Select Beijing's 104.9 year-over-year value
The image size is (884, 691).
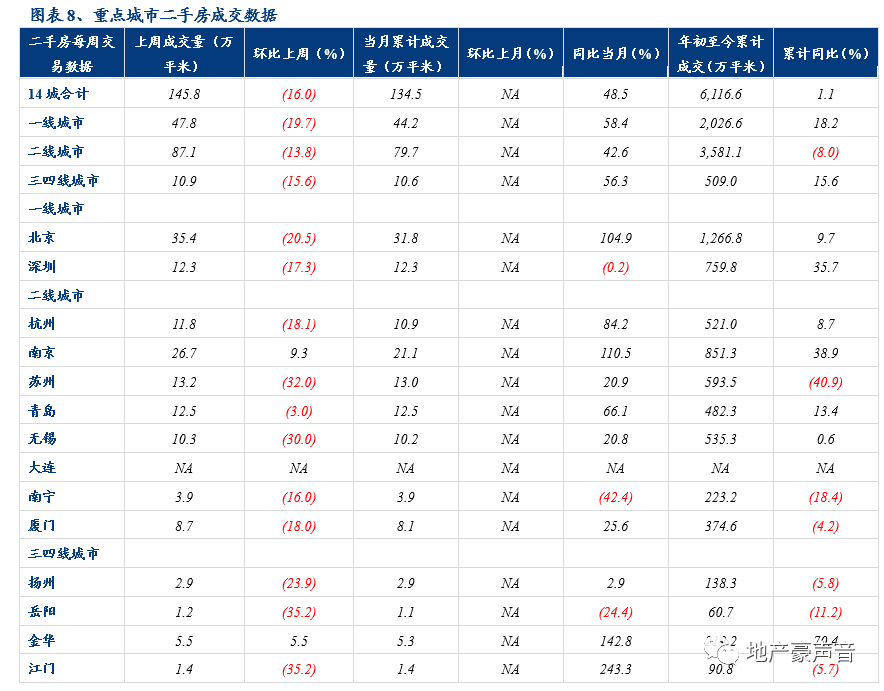615,238
